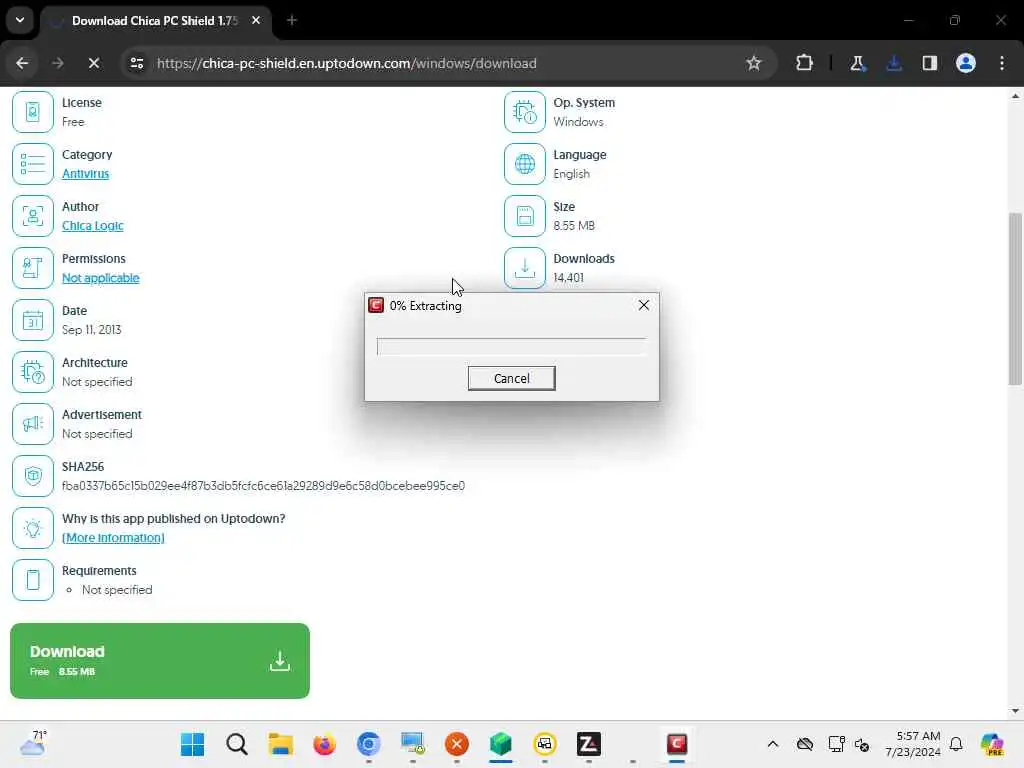Image resolution: width=1024 pixels, height=768 pixels.
Task: Close the Download Chica PC Shield tab
Action: 256,20
